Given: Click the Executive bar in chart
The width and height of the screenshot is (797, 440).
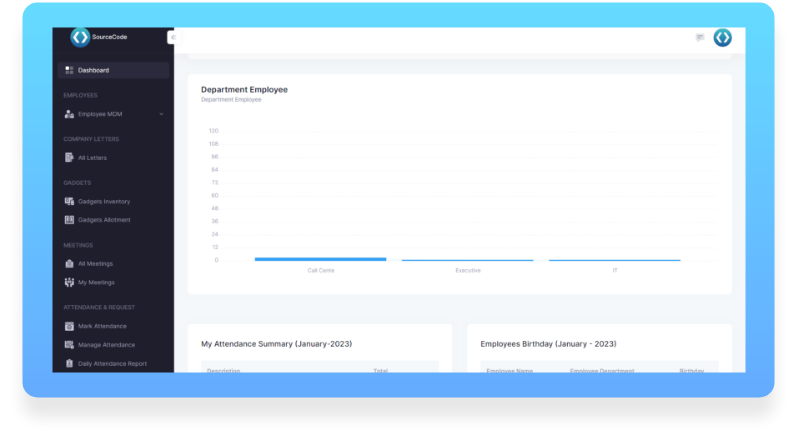Looking at the screenshot, I should coord(467,260).
